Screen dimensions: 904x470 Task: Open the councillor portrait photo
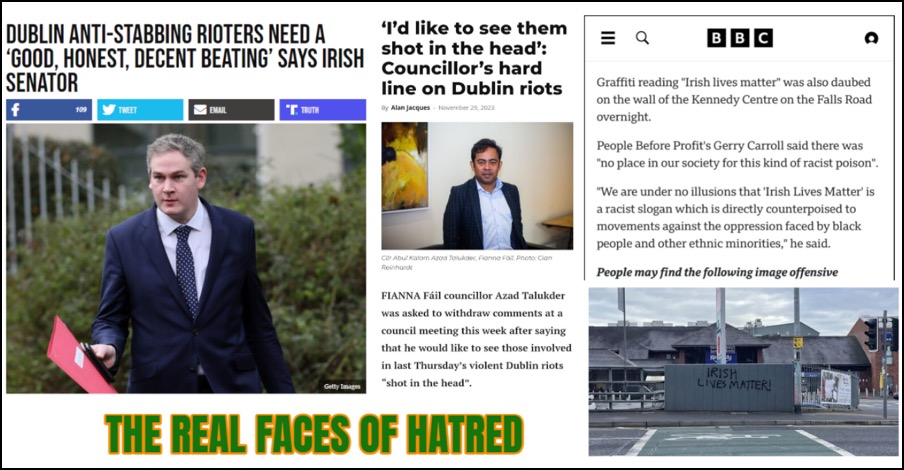coord(477,186)
